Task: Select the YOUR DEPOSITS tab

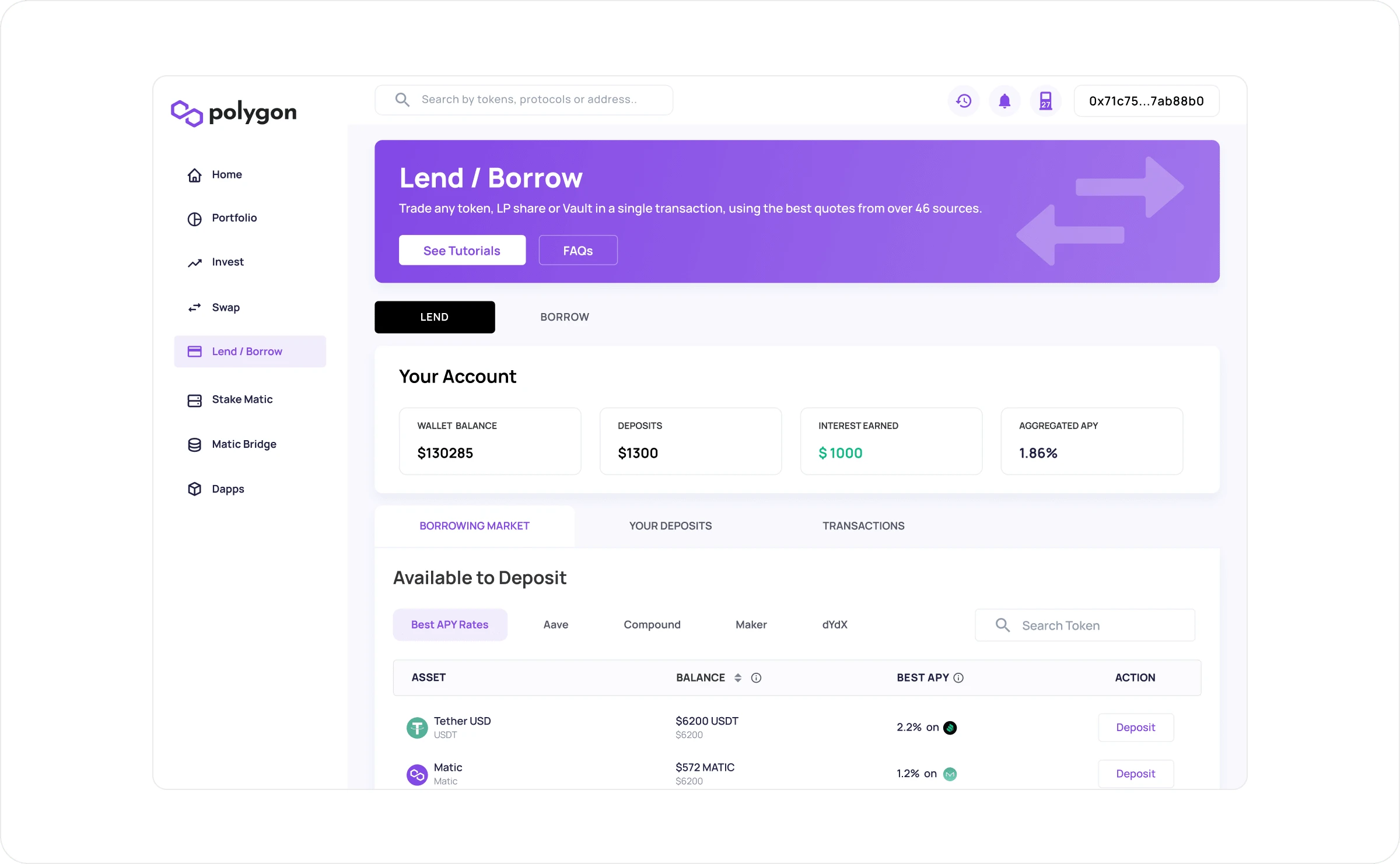Action: pos(670,526)
